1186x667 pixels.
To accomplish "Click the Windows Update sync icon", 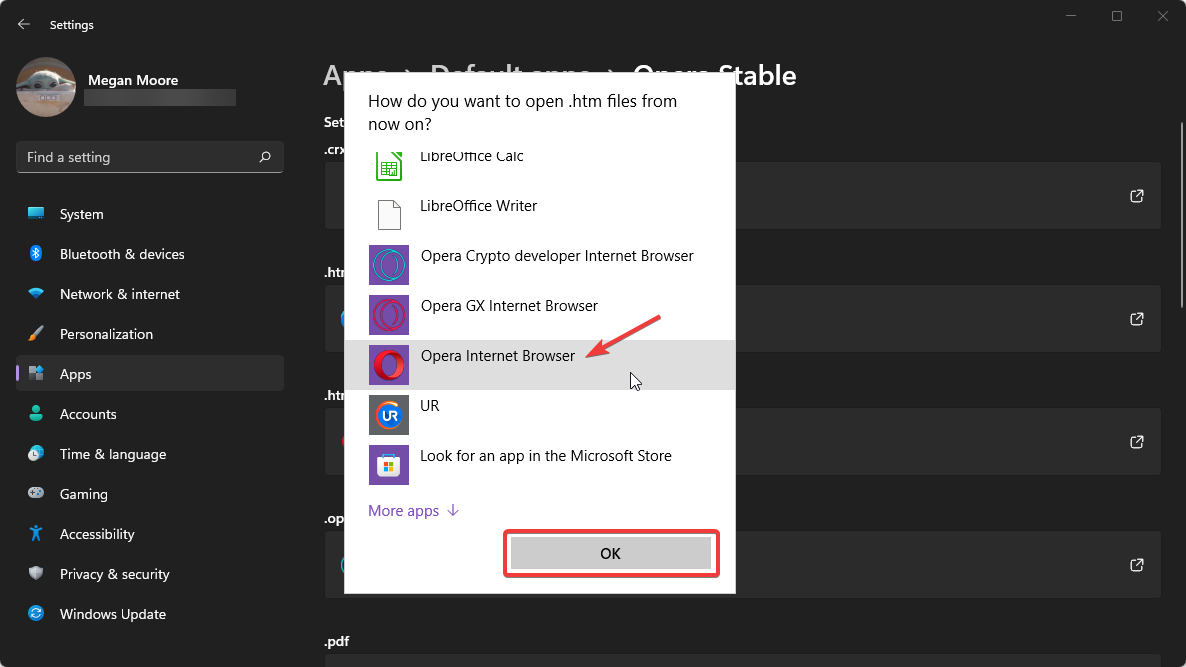I will click(36, 613).
